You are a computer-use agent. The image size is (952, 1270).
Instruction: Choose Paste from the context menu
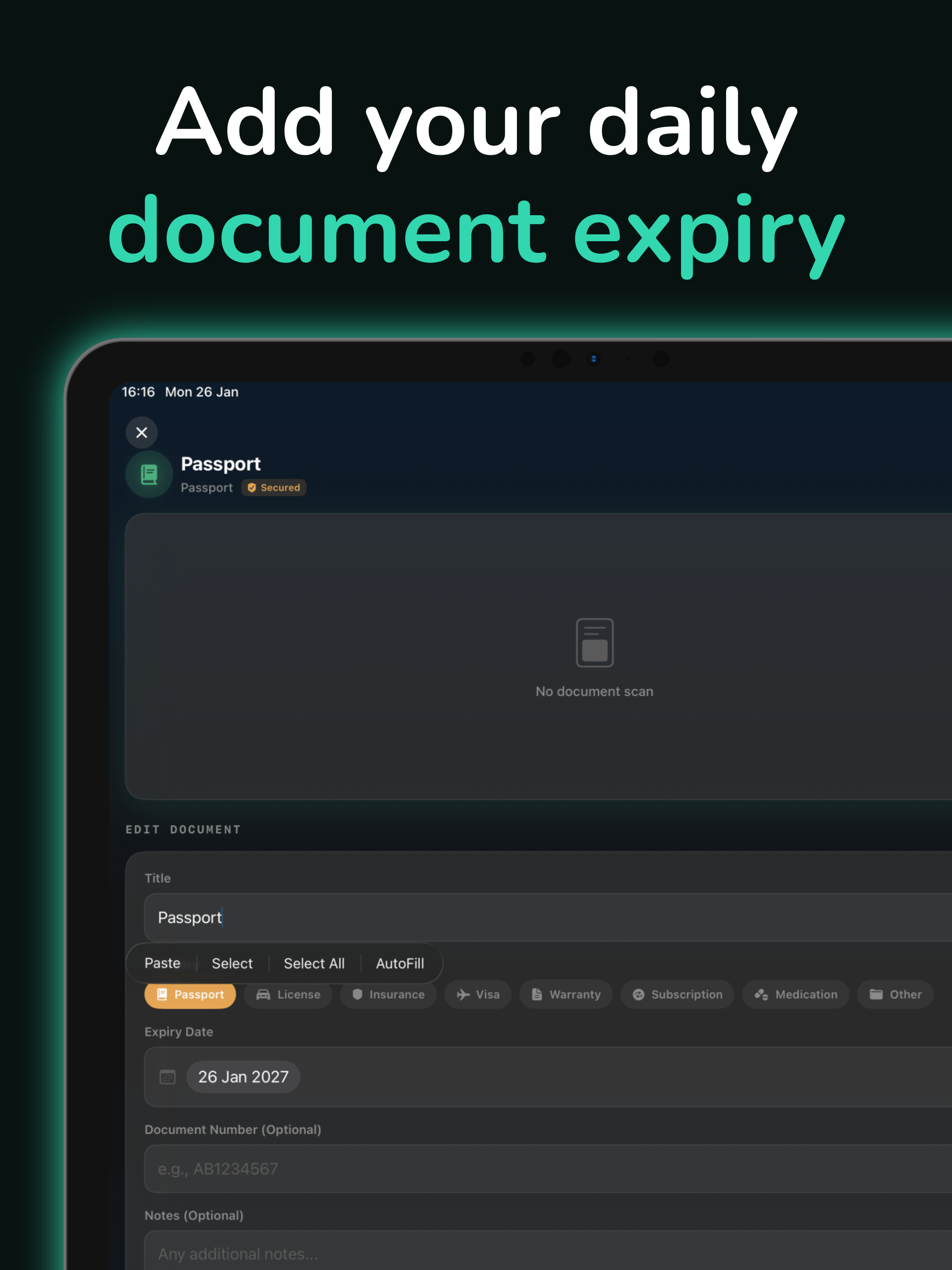(163, 963)
